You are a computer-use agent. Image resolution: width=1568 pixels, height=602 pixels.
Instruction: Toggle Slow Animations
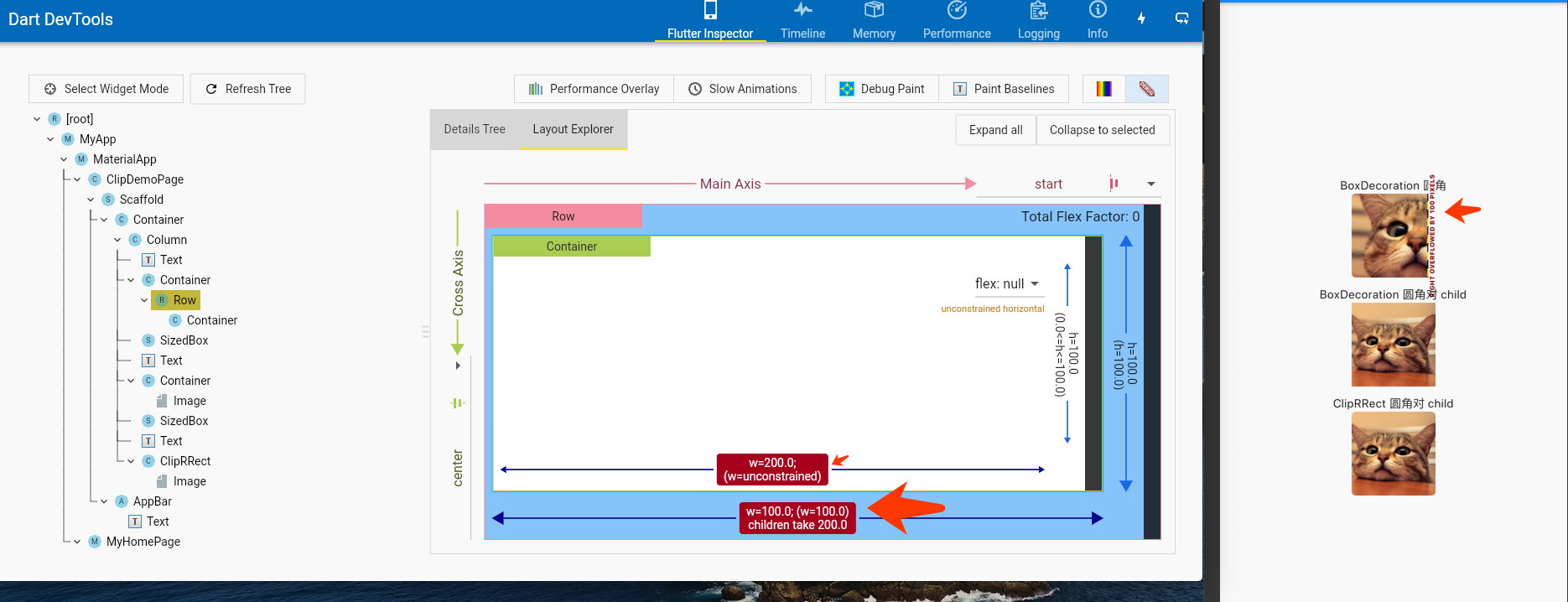pos(742,89)
